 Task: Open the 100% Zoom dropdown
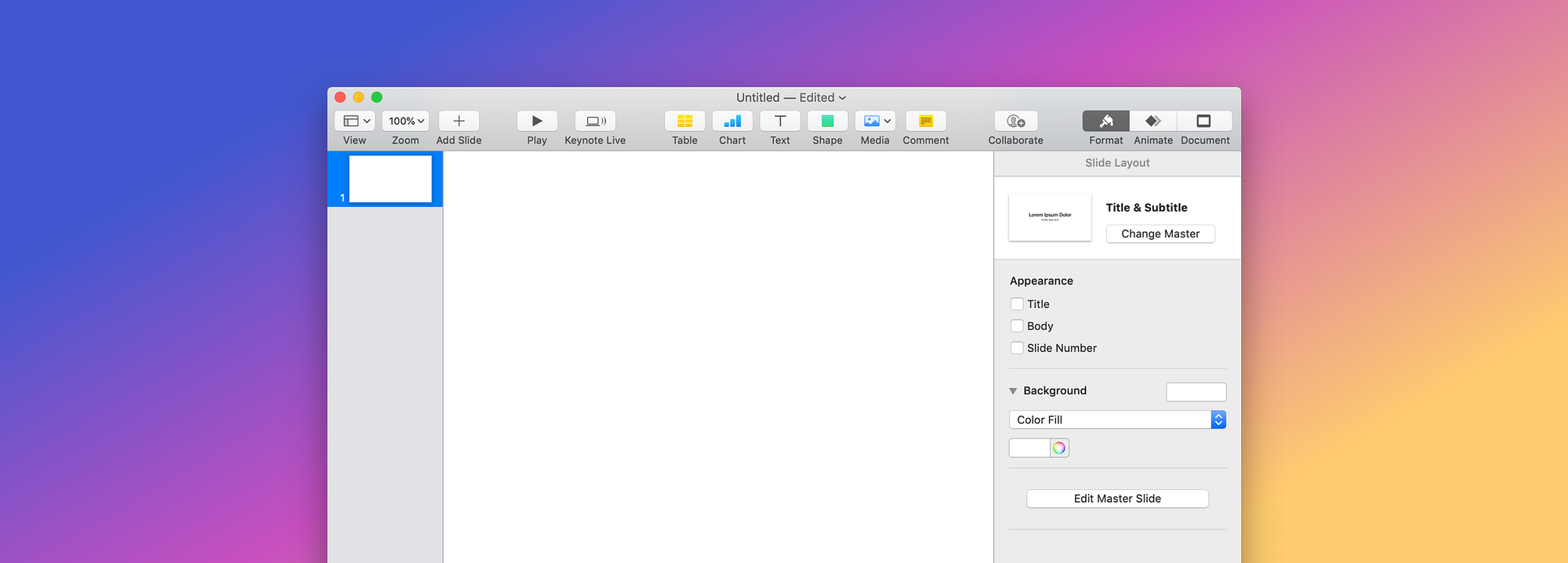coord(405,121)
